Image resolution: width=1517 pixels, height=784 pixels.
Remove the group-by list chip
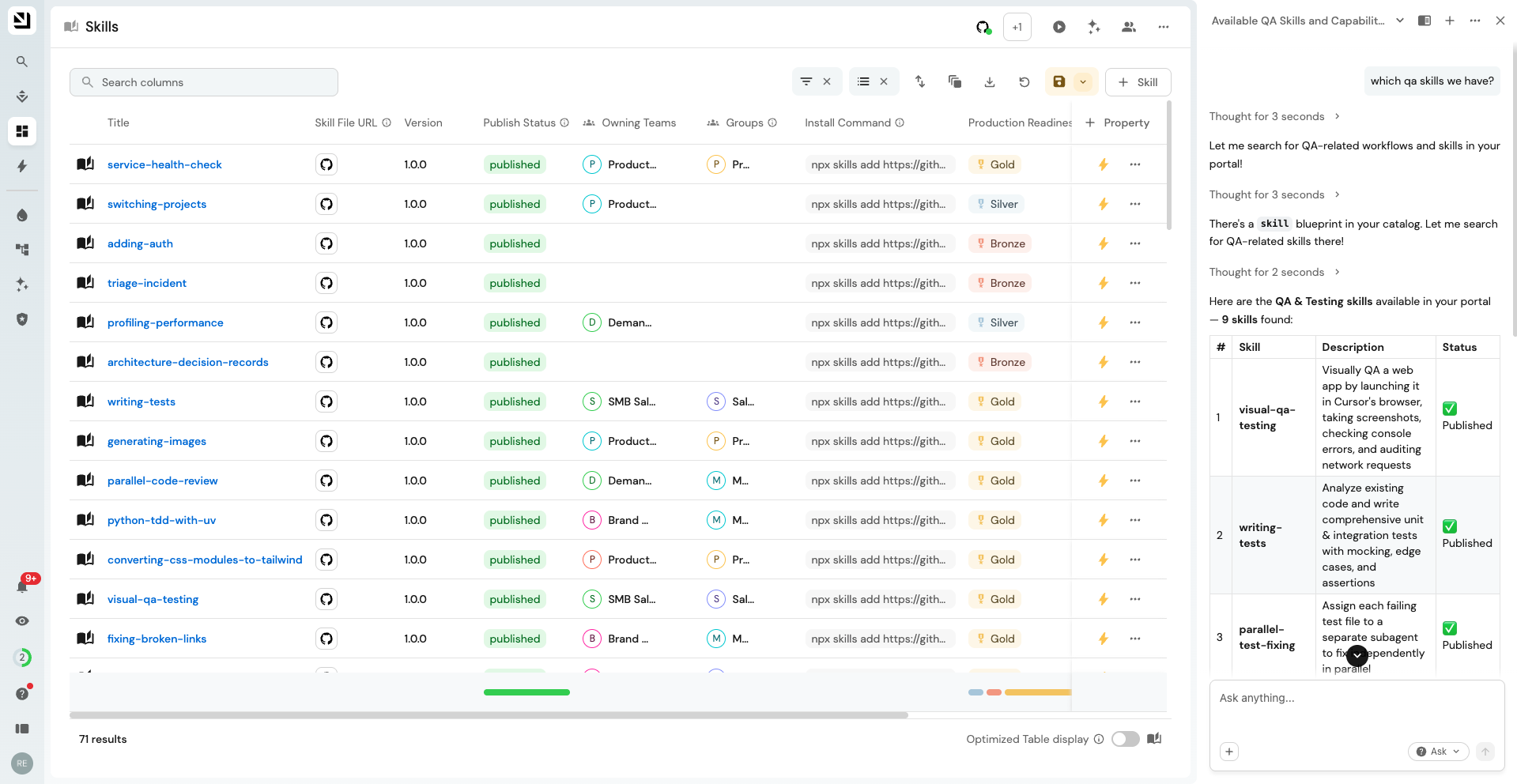click(884, 82)
